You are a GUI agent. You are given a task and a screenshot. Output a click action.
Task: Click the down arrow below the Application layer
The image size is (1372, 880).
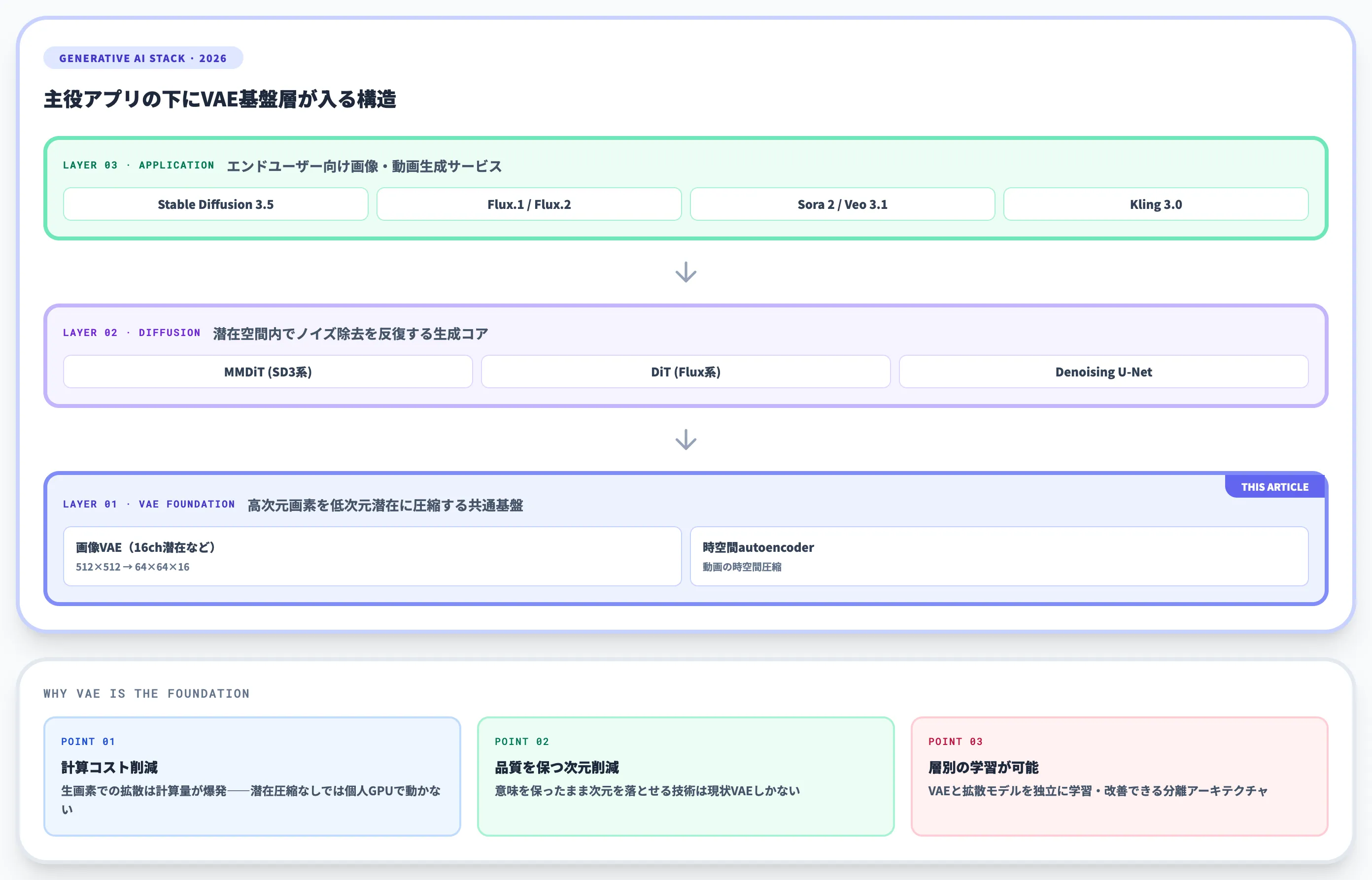coord(686,272)
